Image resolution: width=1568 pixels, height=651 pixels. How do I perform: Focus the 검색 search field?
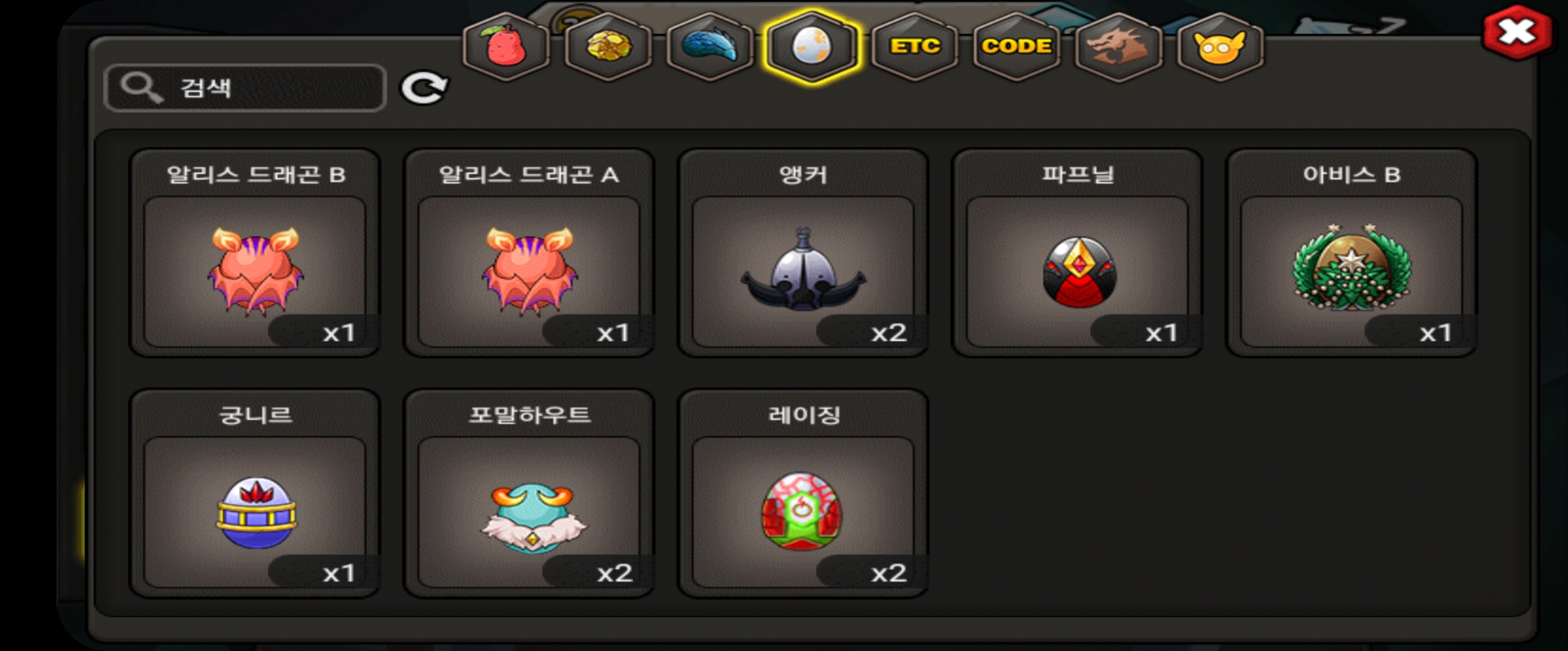tap(245, 87)
